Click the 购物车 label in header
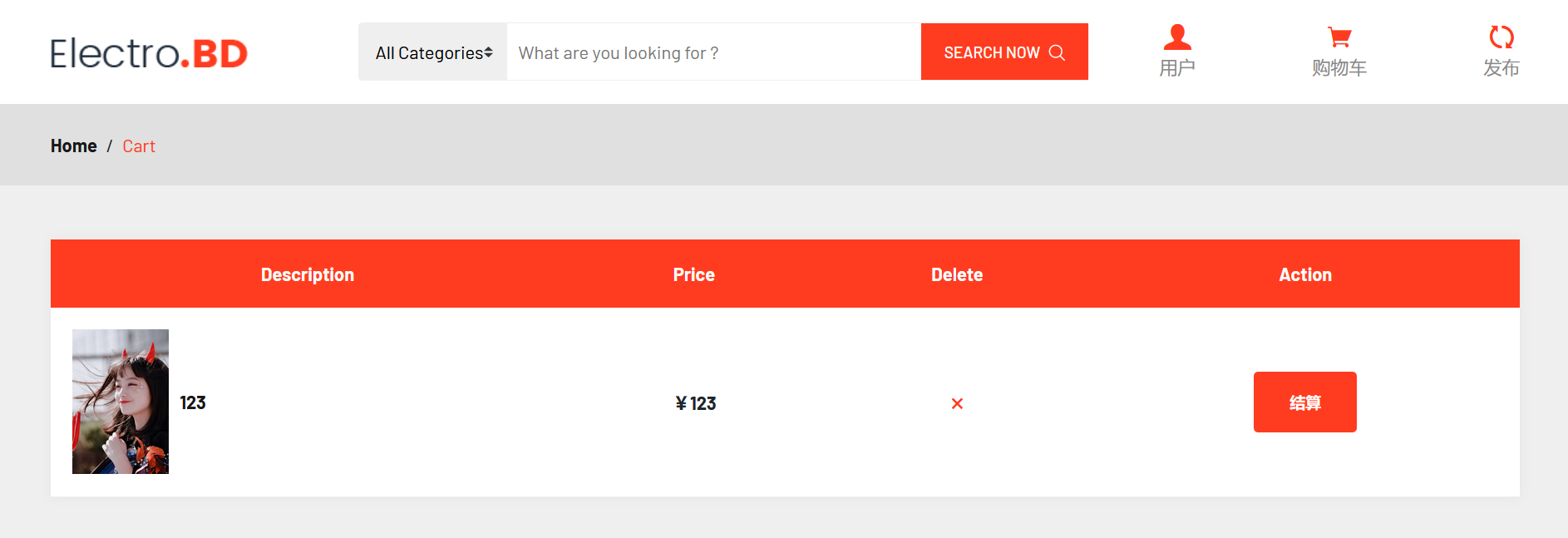The image size is (1568, 538). click(1339, 68)
